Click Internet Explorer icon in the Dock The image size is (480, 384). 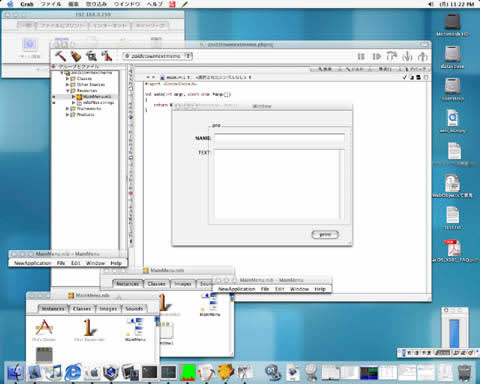(73, 372)
